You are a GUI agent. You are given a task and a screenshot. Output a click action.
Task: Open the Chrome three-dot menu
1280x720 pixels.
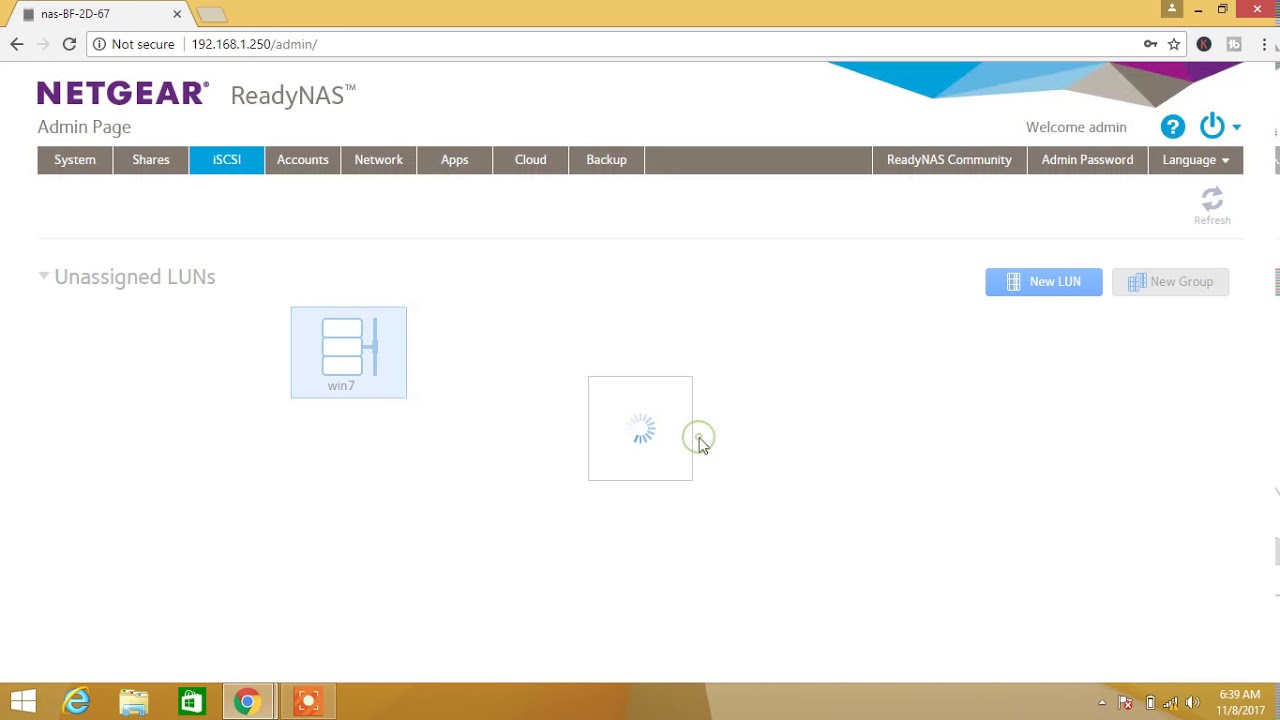pyautogui.click(x=1264, y=44)
